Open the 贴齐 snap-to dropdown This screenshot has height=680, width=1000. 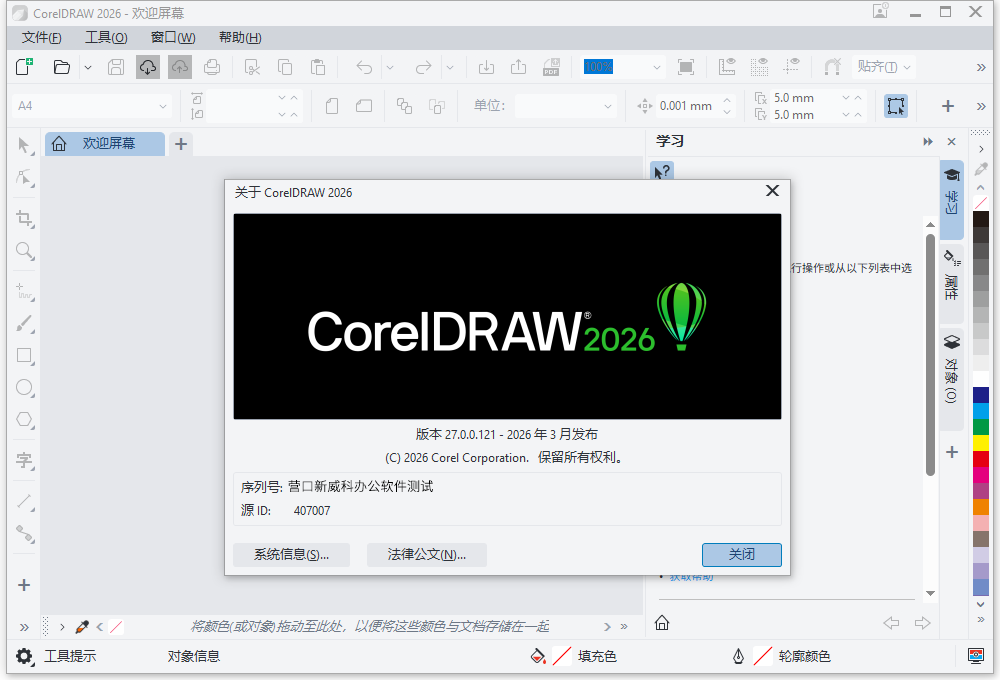click(x=882, y=67)
